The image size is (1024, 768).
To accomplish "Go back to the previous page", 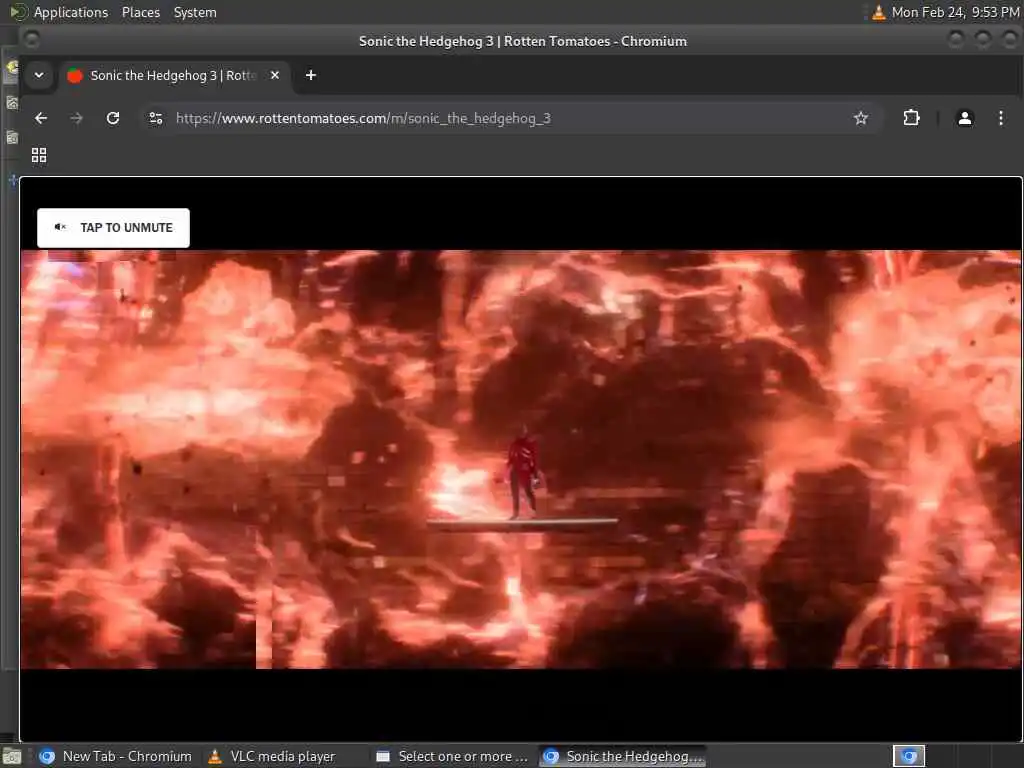I will pyautogui.click(x=41, y=118).
